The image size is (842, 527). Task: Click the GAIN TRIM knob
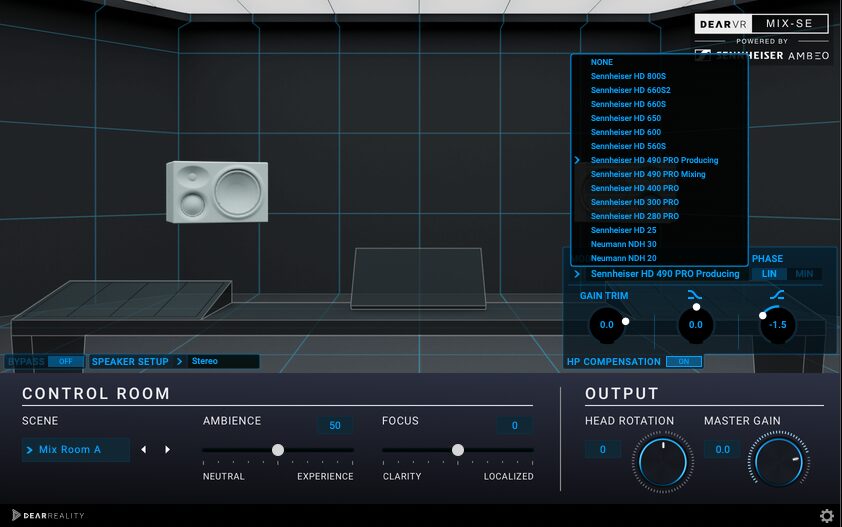607,324
